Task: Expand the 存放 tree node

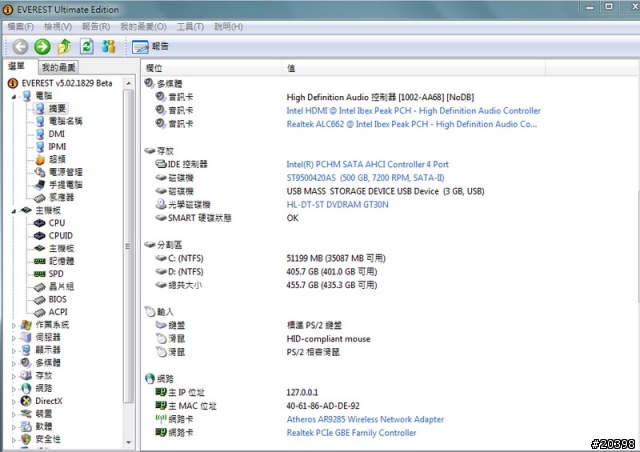Action: (14, 376)
